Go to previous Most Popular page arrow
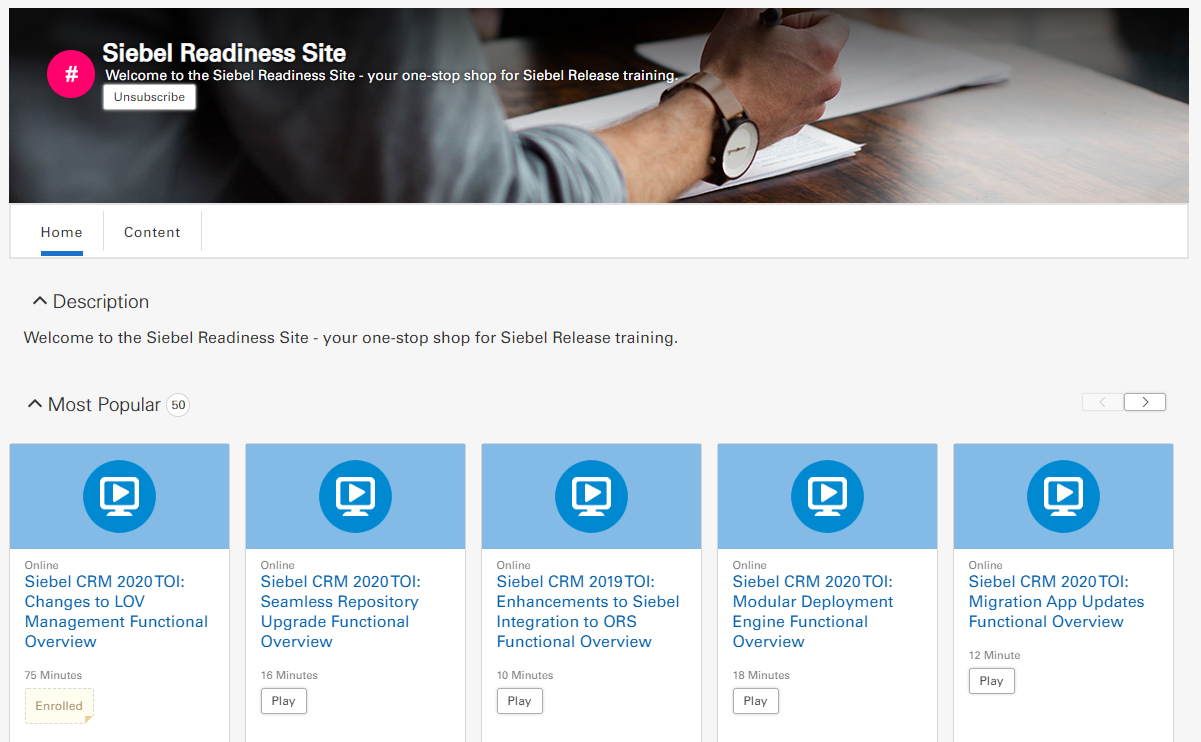Image resolution: width=1201 pixels, height=742 pixels. [x=1103, y=402]
